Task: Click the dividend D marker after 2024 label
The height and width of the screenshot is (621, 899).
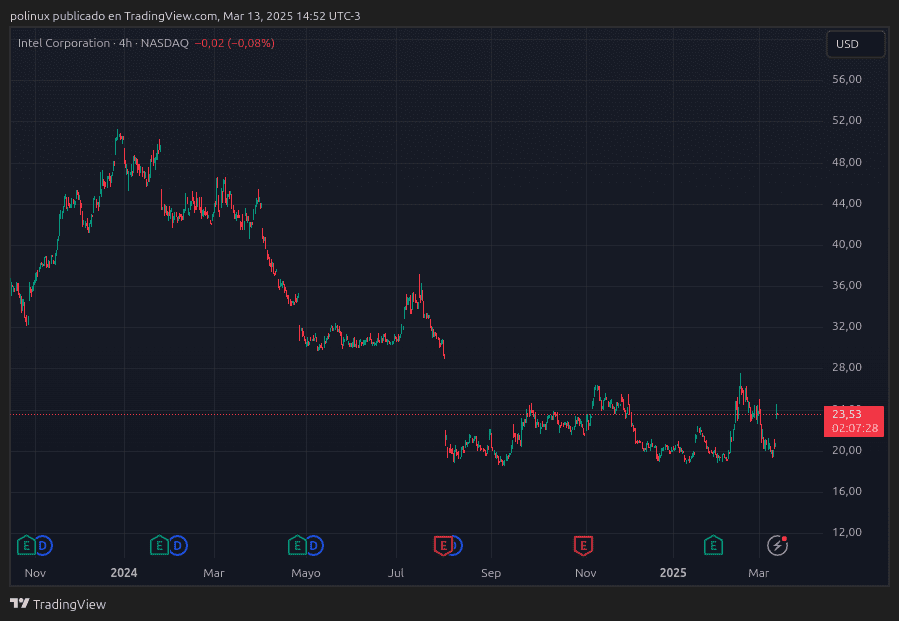Action: (178, 545)
